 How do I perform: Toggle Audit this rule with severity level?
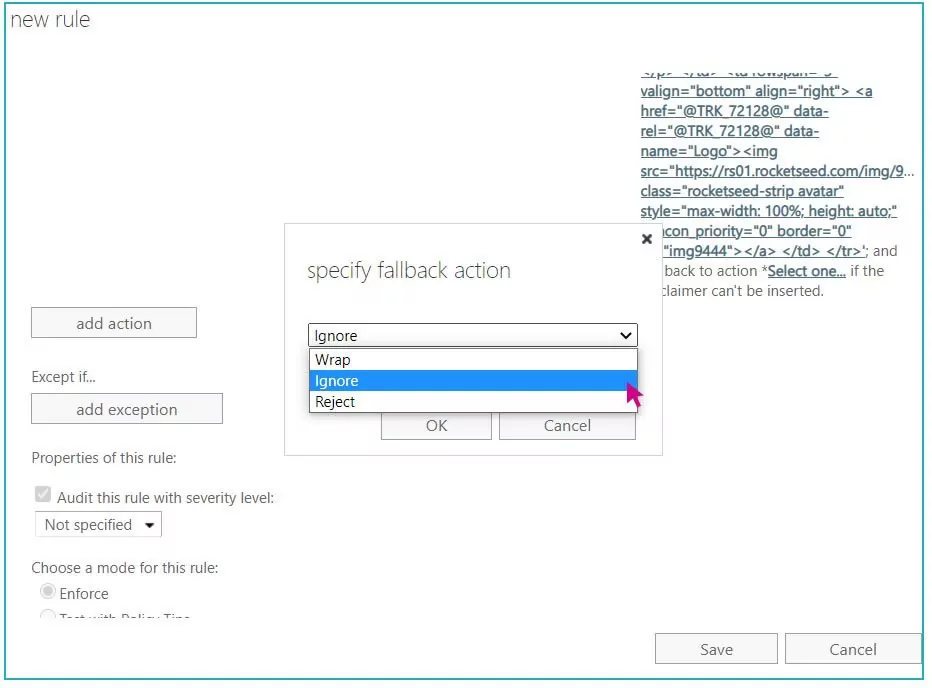[x=43, y=494]
